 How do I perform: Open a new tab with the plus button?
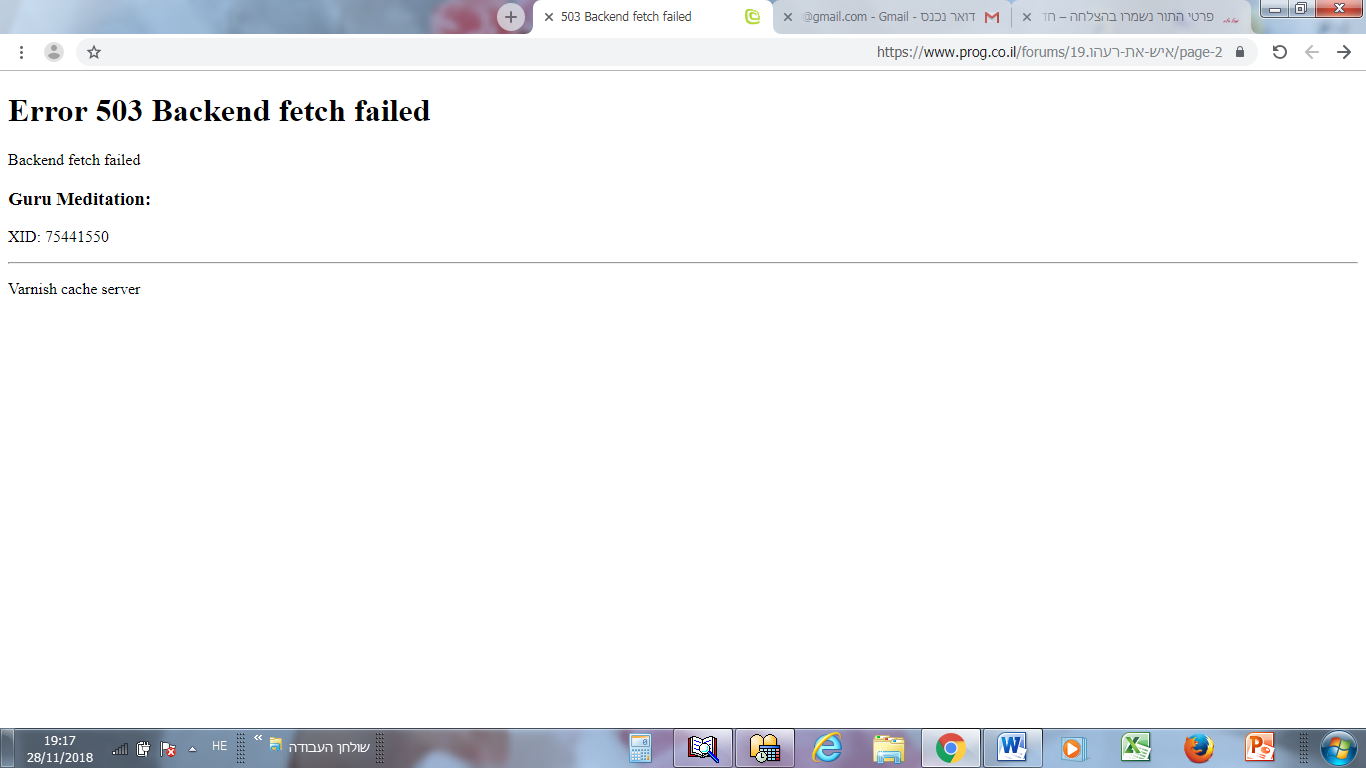click(511, 17)
